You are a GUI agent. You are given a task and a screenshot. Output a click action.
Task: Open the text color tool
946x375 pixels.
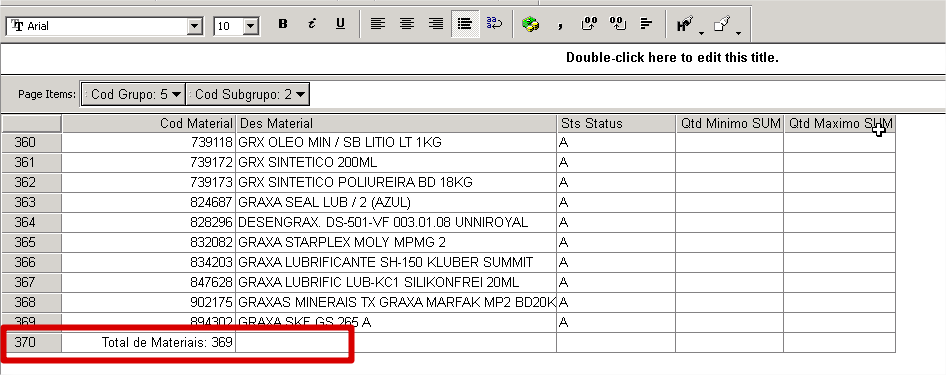[684, 24]
